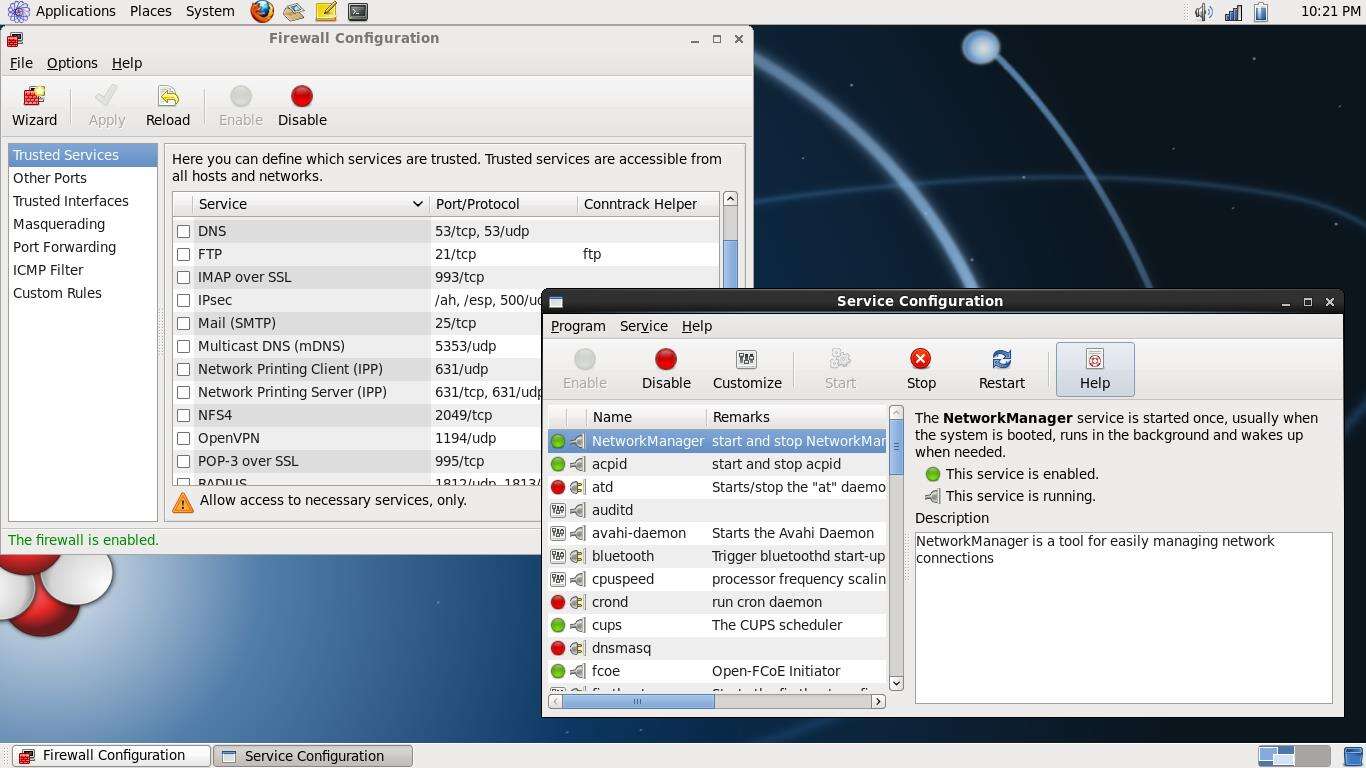Screen dimensions: 1366x768
Task: Enable FTP as a trusted service
Action: click(x=184, y=254)
